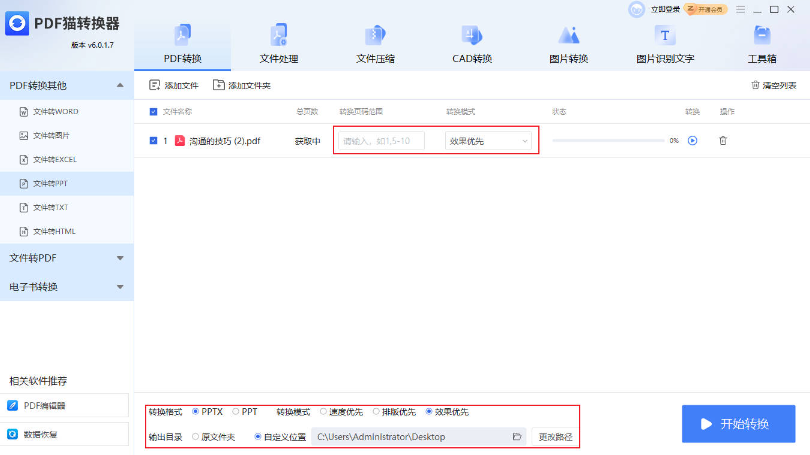The width and height of the screenshot is (810, 455).
Task: Click the user avatar icon
Action: pos(636,9)
